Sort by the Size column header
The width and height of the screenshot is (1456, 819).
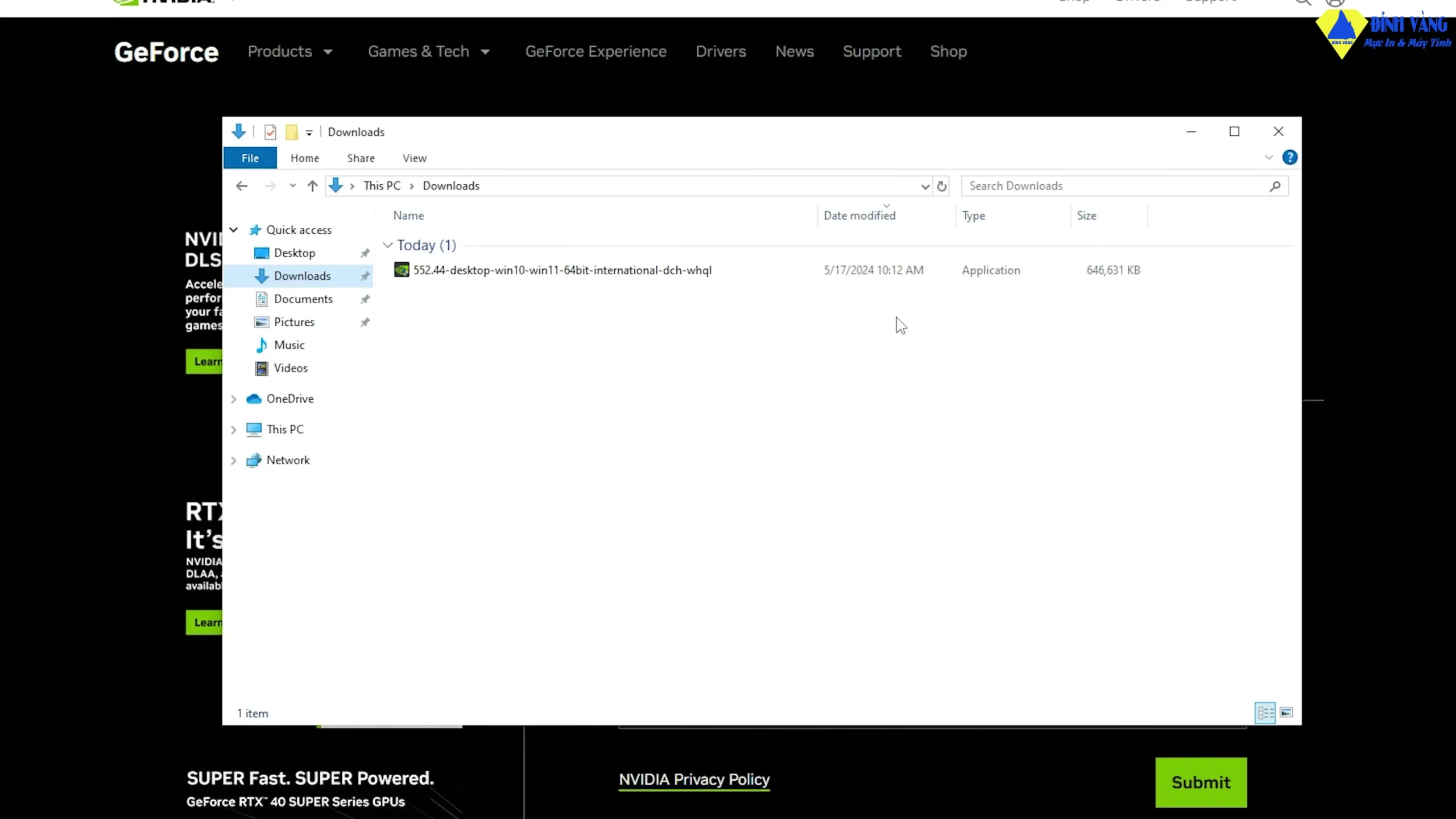pyautogui.click(x=1086, y=216)
